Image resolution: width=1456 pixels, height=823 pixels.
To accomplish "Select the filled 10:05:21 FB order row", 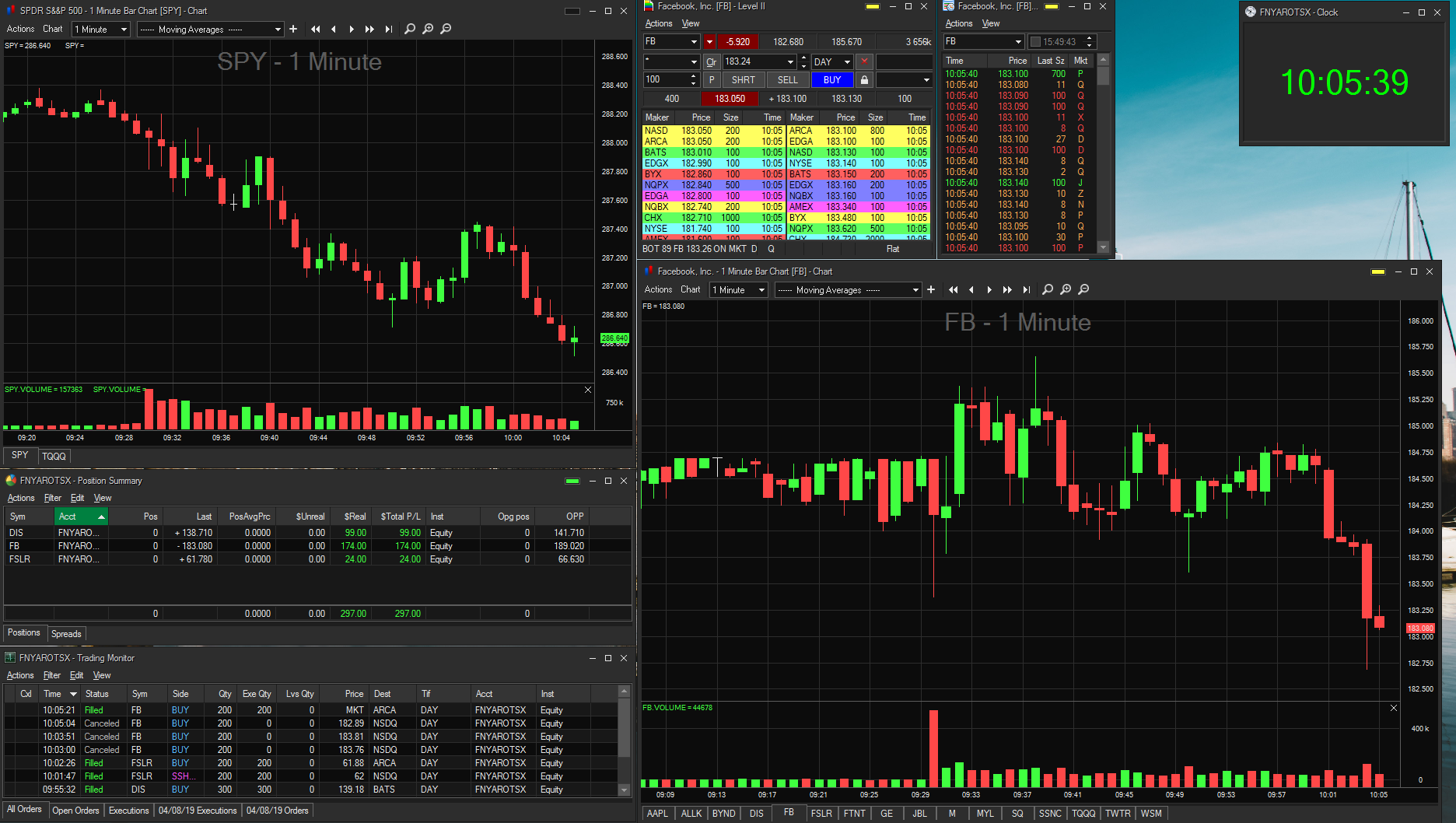I will pos(311,710).
